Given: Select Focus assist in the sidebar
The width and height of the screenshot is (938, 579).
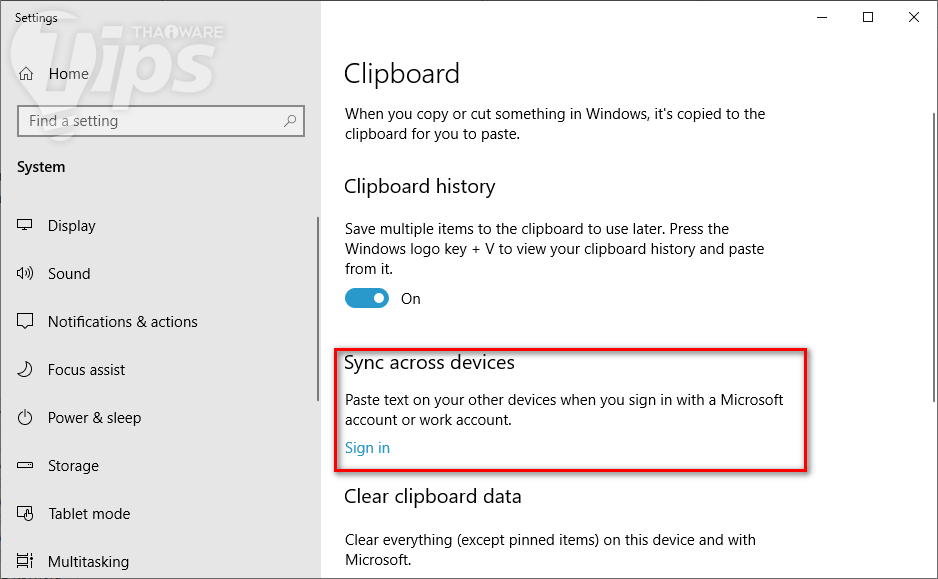Looking at the screenshot, I should (x=87, y=370).
